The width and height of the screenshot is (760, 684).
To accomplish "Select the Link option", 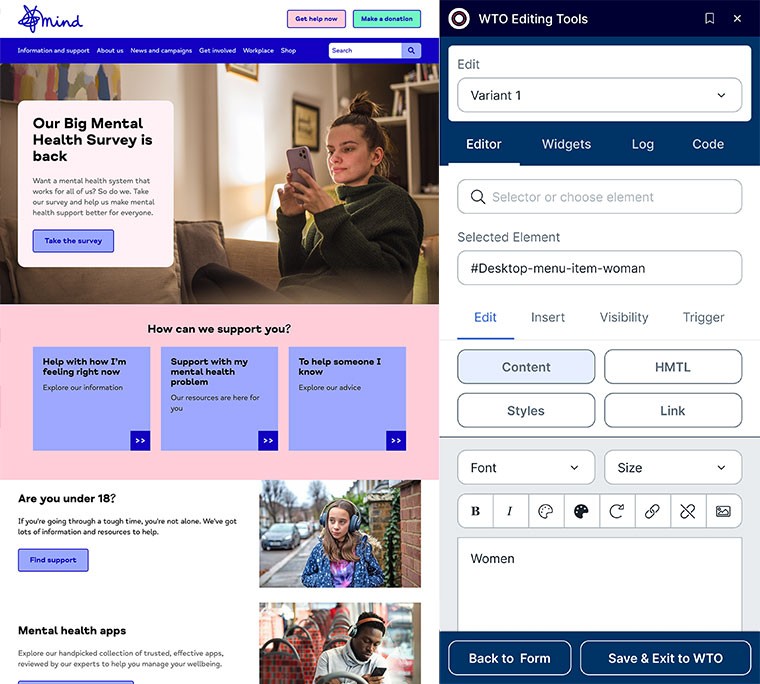I will pyautogui.click(x=673, y=411).
